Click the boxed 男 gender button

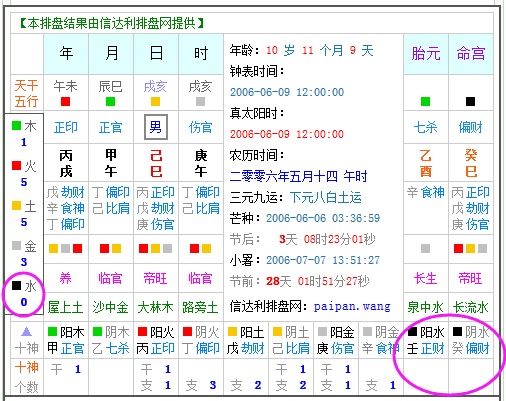point(156,127)
